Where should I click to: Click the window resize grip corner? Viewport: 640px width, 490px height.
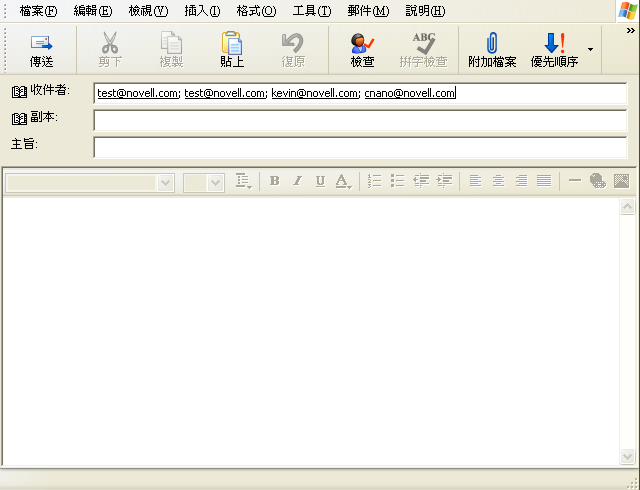(633, 483)
